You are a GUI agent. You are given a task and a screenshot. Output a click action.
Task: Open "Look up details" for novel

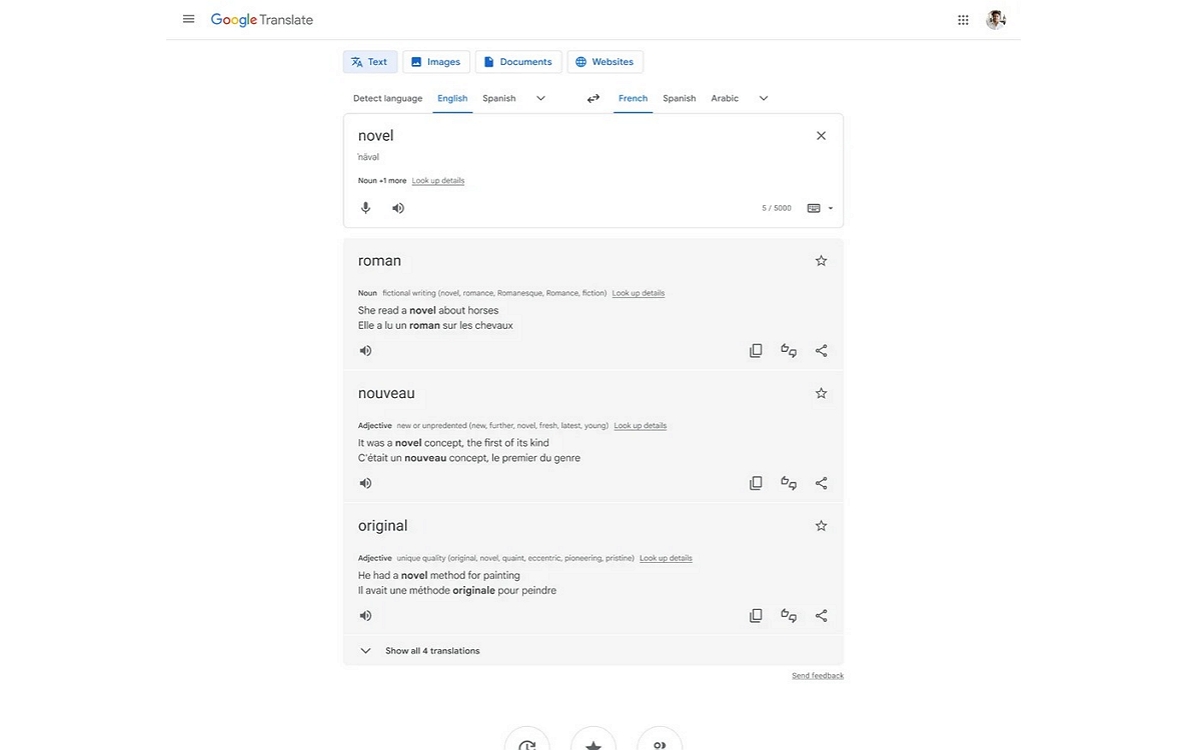pos(438,180)
